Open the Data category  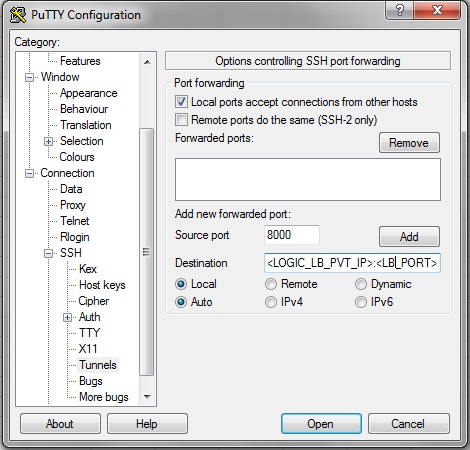coord(71,189)
